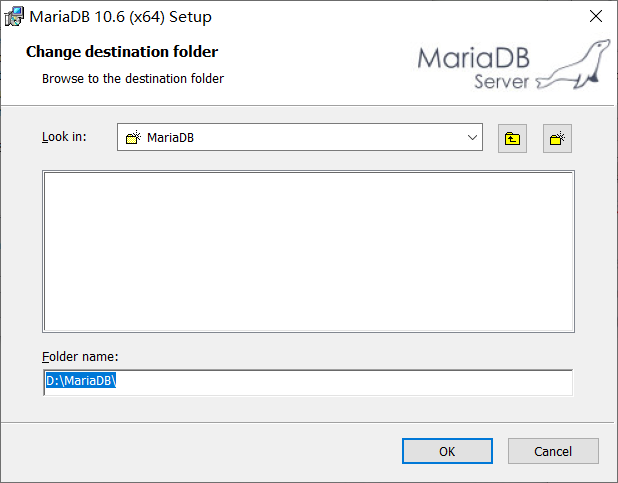This screenshot has height=483, width=618.
Task: Click the Folder name label
Action: click(x=80, y=356)
